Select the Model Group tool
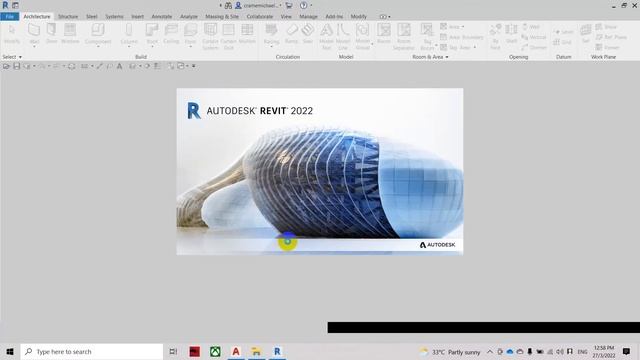 click(x=362, y=36)
